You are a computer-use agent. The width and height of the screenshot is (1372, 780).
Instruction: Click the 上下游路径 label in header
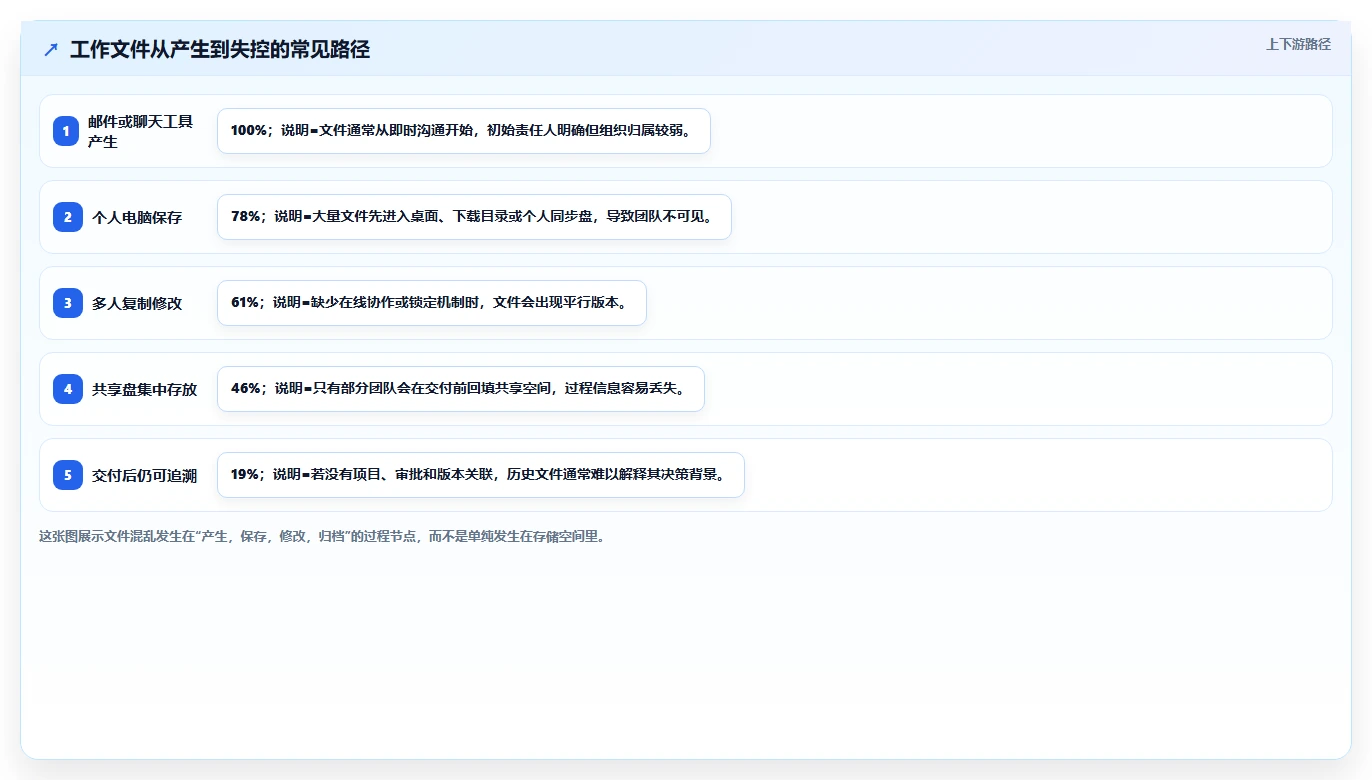(x=1298, y=44)
